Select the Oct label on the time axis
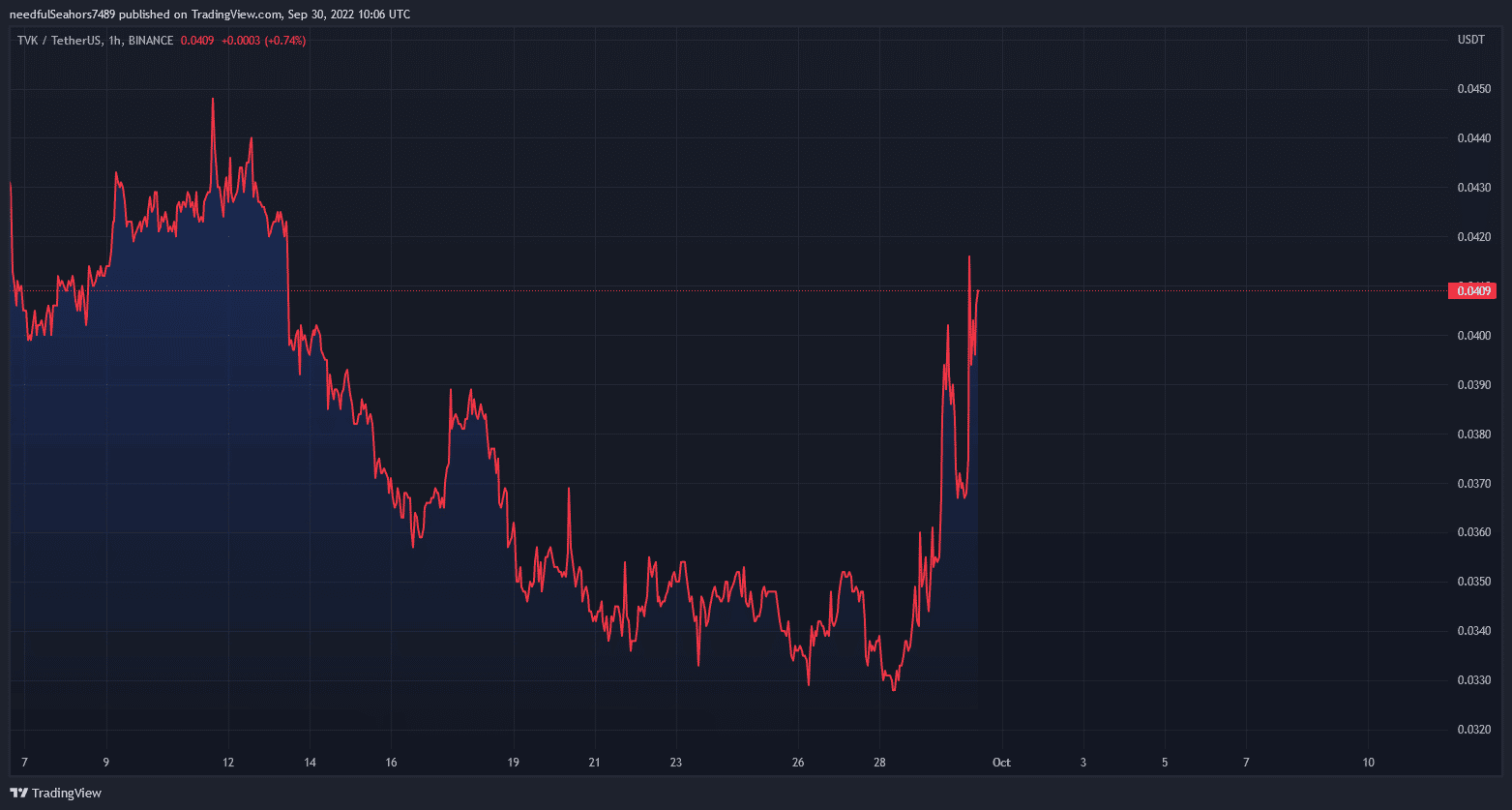This screenshot has width=1512, height=810. pos(1001,763)
